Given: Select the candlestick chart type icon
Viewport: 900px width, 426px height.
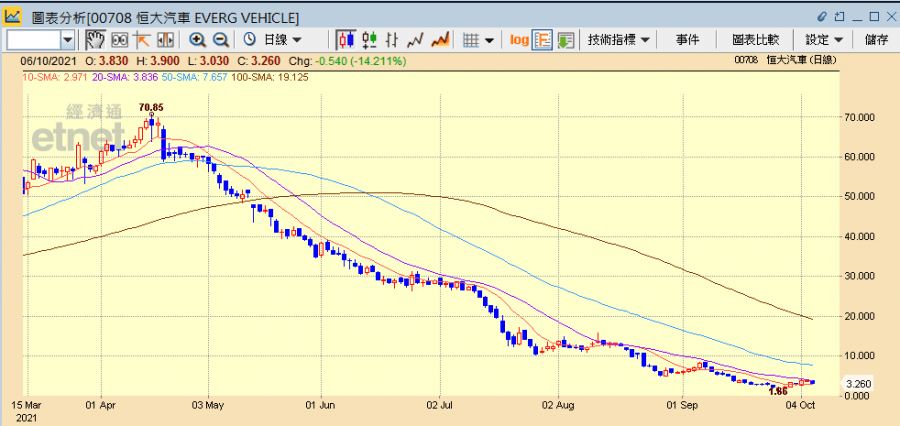Looking at the screenshot, I should pos(346,39).
